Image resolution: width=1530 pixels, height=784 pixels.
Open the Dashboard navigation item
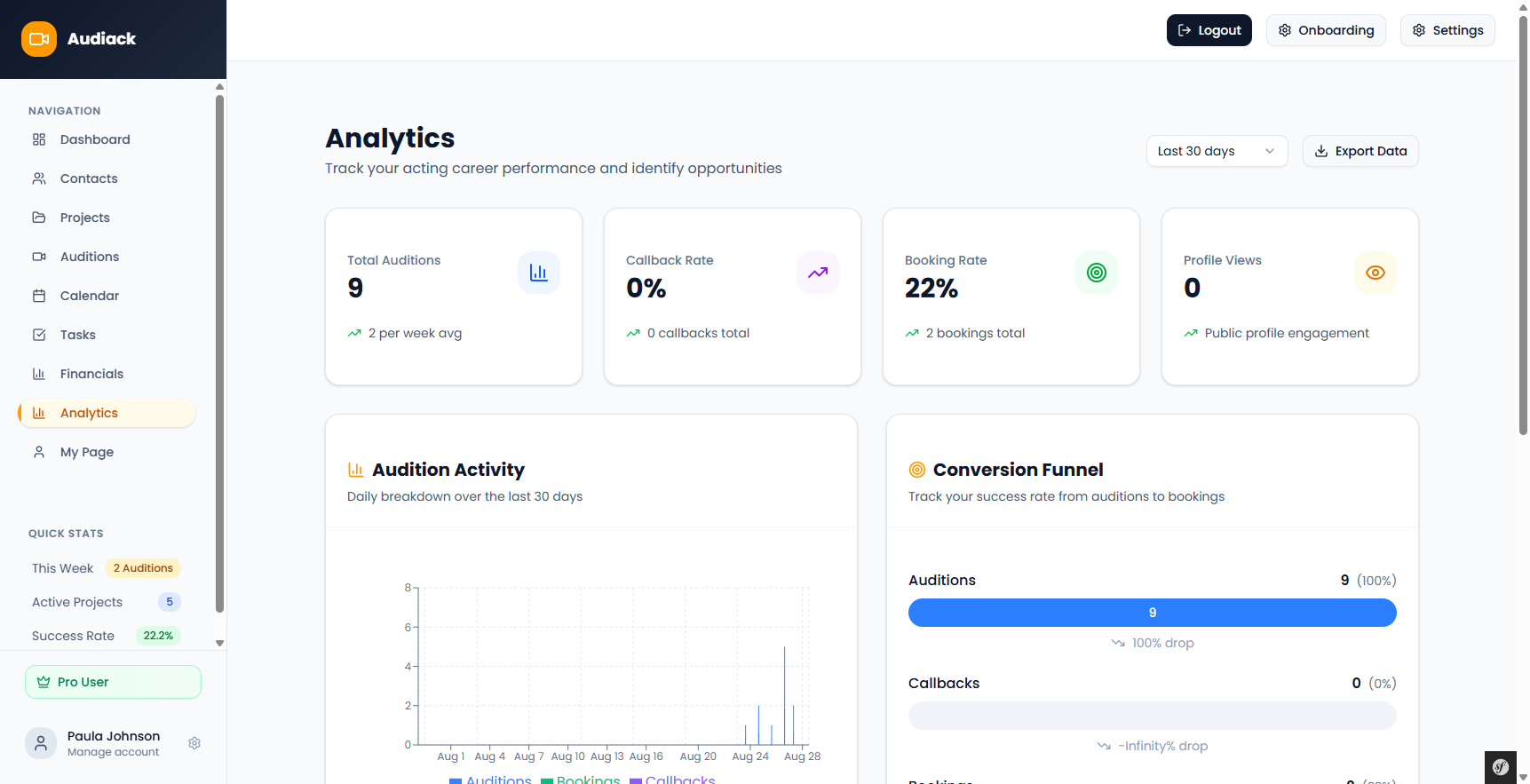point(95,139)
